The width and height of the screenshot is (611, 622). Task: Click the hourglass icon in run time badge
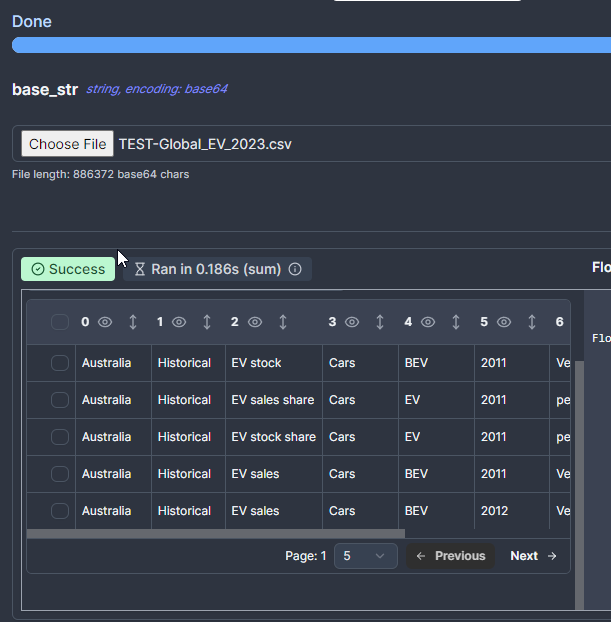(x=140, y=269)
